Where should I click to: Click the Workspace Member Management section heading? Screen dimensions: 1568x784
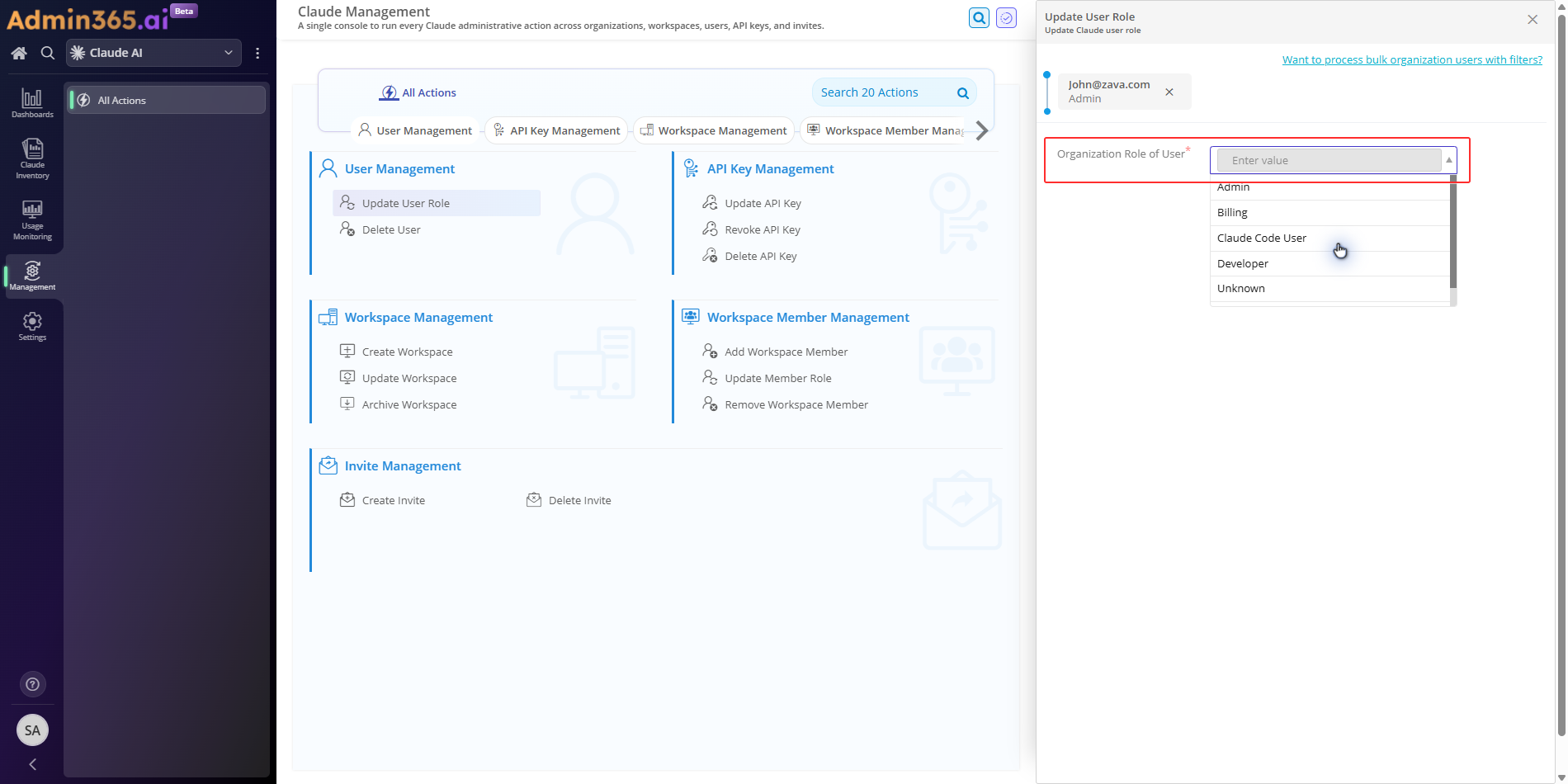click(808, 317)
